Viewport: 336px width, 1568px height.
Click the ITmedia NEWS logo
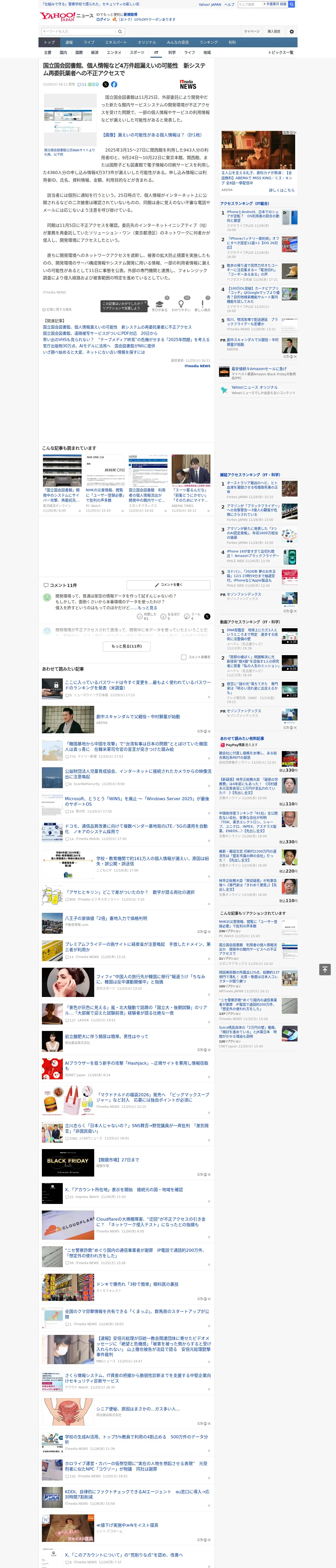click(188, 85)
